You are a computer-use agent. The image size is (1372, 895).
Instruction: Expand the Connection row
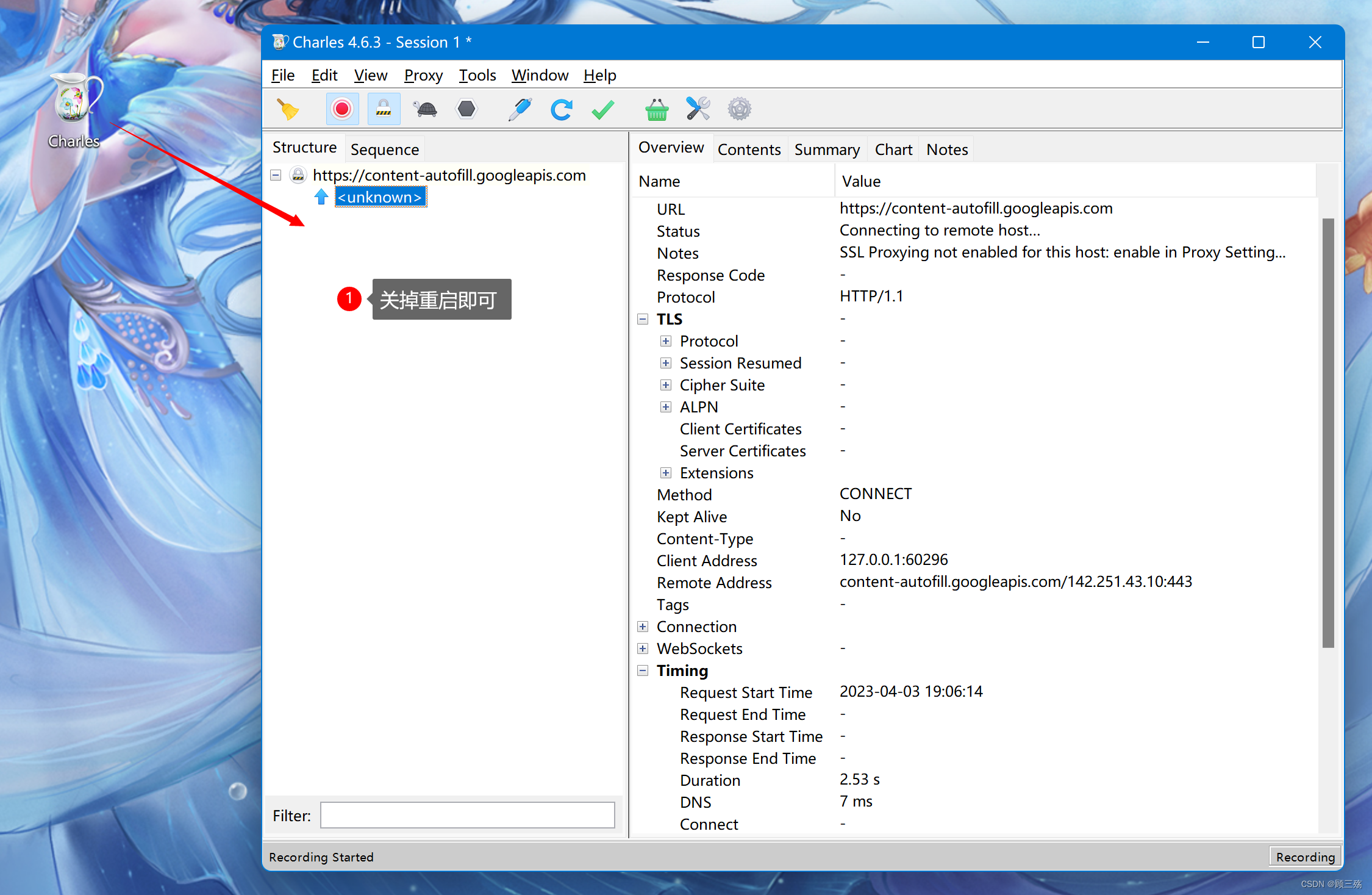click(643, 627)
